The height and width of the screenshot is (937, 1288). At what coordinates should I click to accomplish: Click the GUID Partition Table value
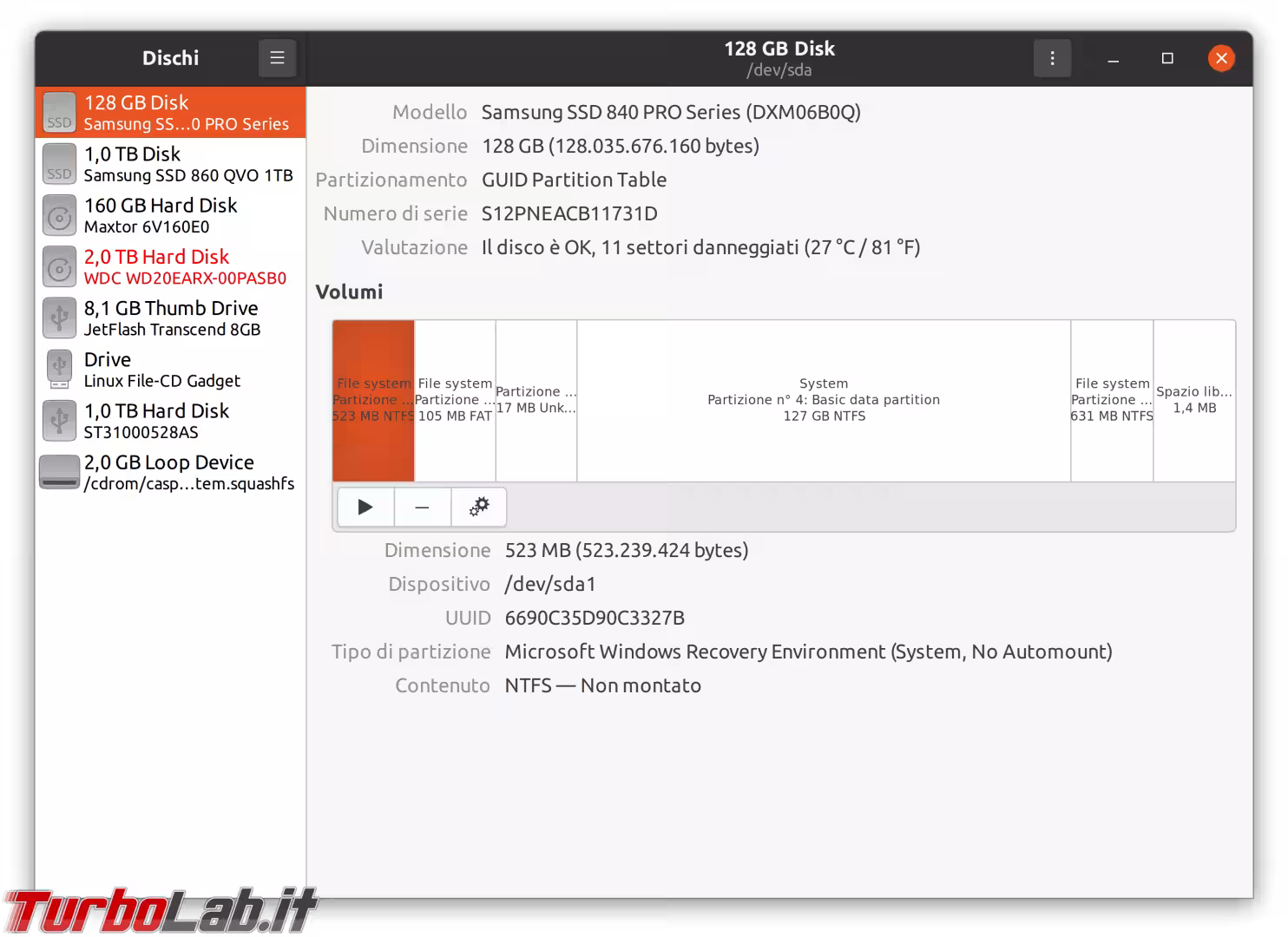pos(575,180)
